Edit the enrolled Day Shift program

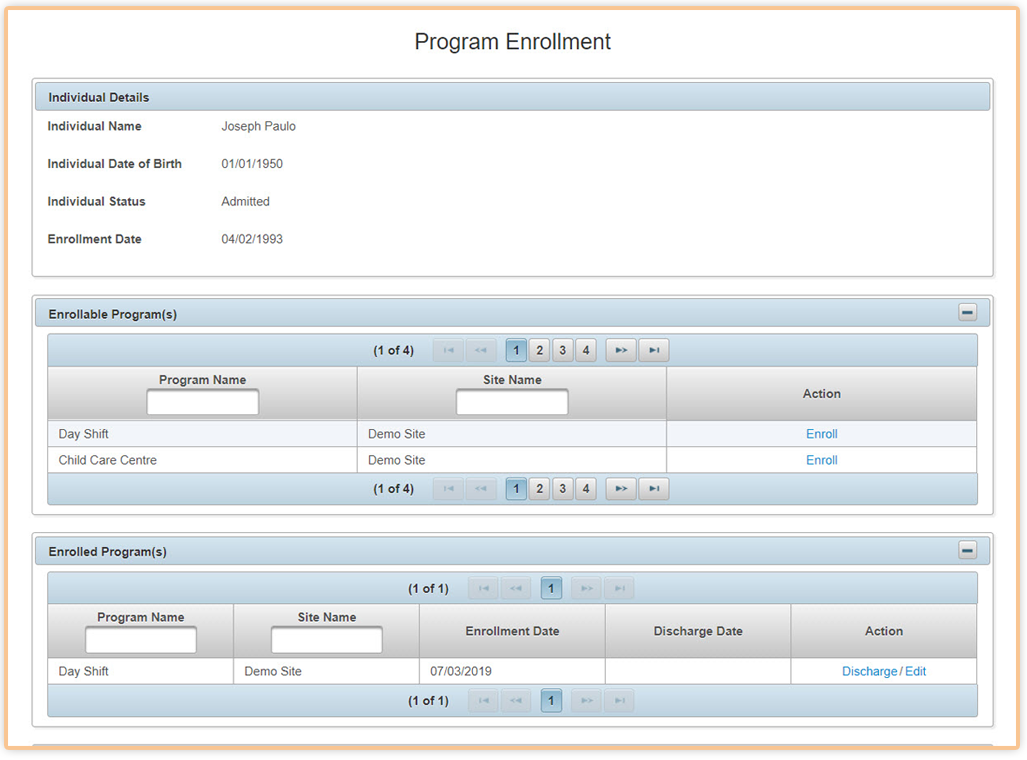click(x=915, y=671)
